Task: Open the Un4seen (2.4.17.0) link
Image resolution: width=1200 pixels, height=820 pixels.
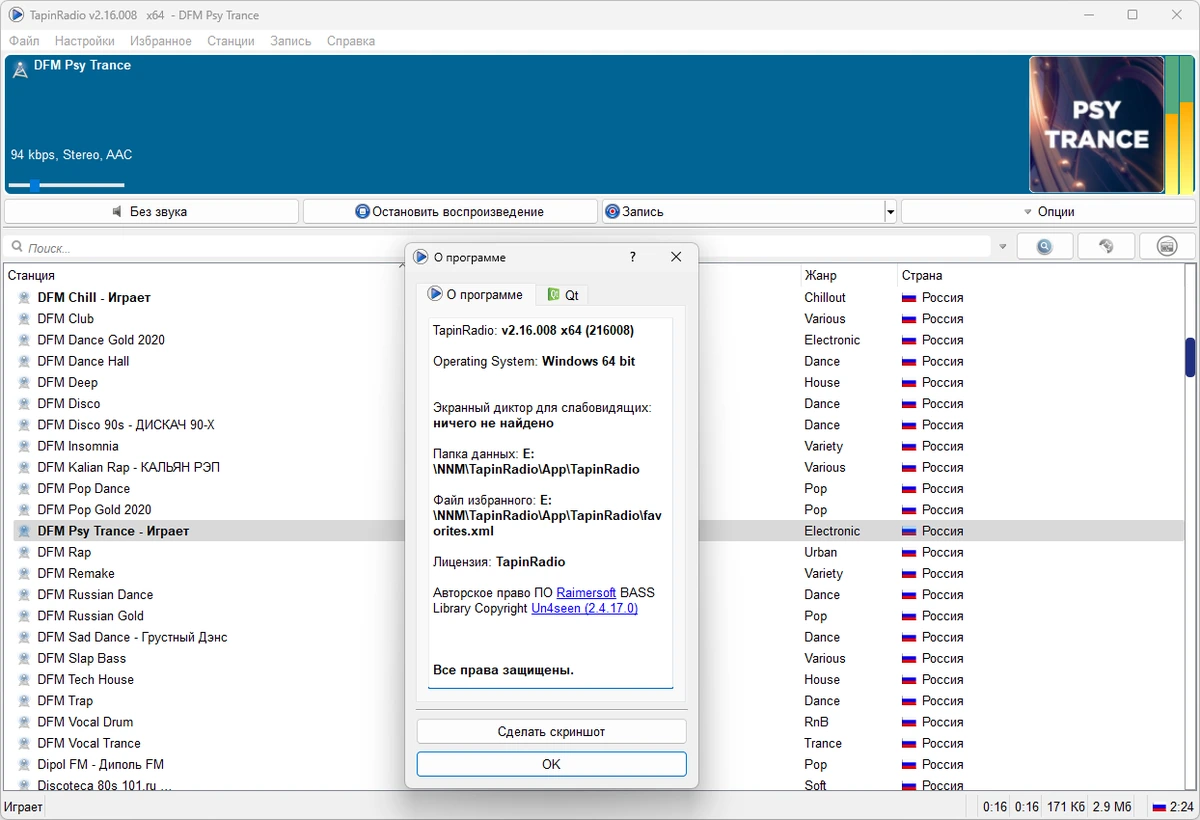Action: coord(584,608)
